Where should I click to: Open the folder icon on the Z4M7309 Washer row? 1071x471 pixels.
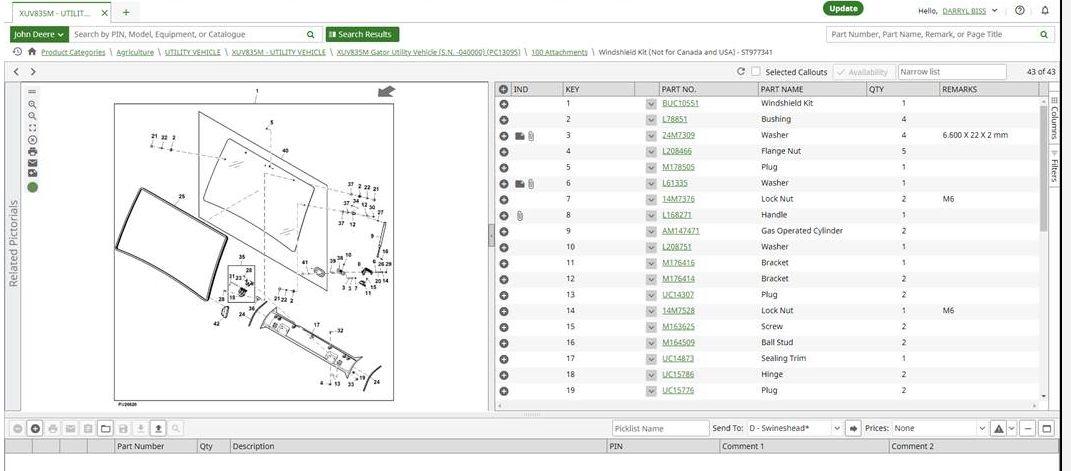pyautogui.click(x=520, y=136)
